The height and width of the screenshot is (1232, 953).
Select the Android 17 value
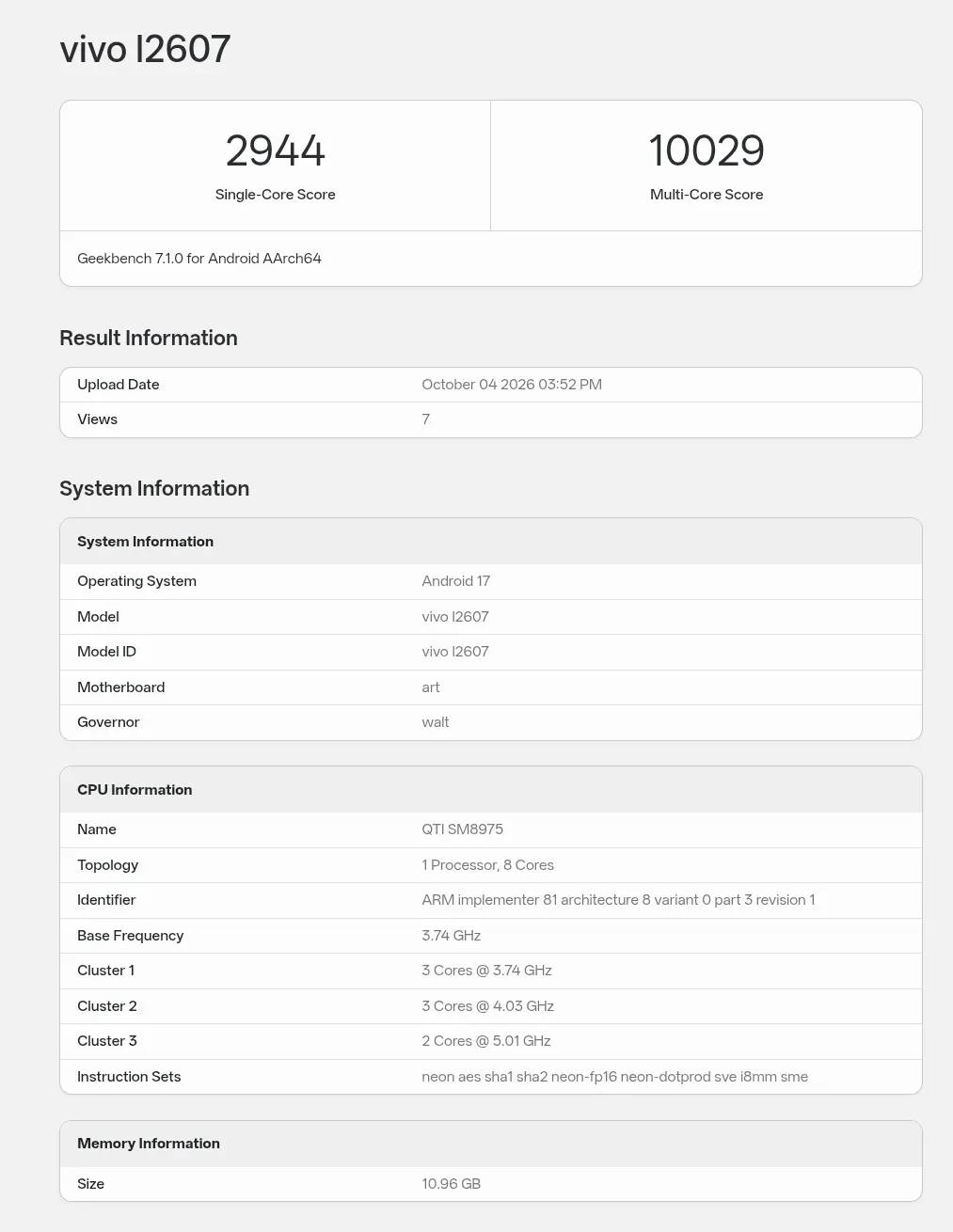[456, 581]
